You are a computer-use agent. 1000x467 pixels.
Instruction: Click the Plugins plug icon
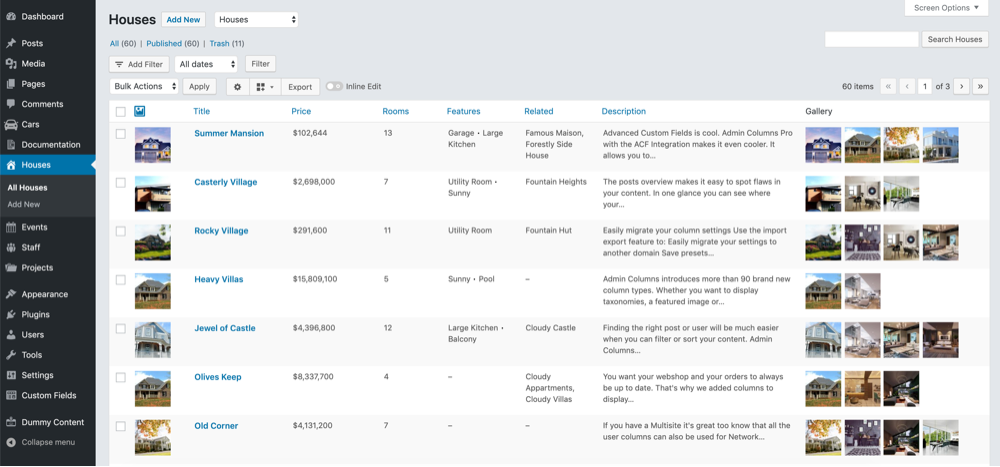point(11,315)
